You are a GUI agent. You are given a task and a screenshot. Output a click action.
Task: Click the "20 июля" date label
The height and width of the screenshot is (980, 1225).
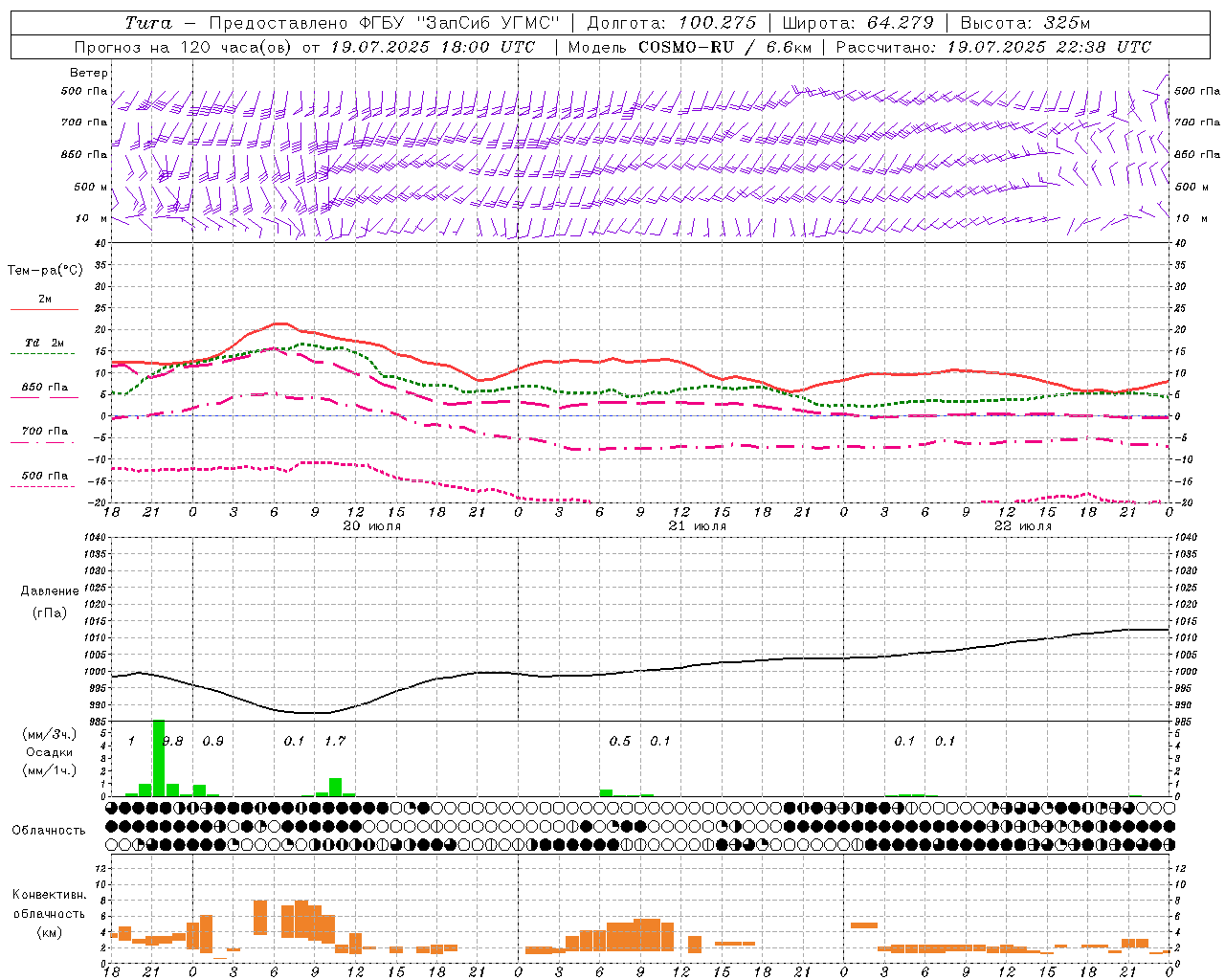tap(371, 526)
